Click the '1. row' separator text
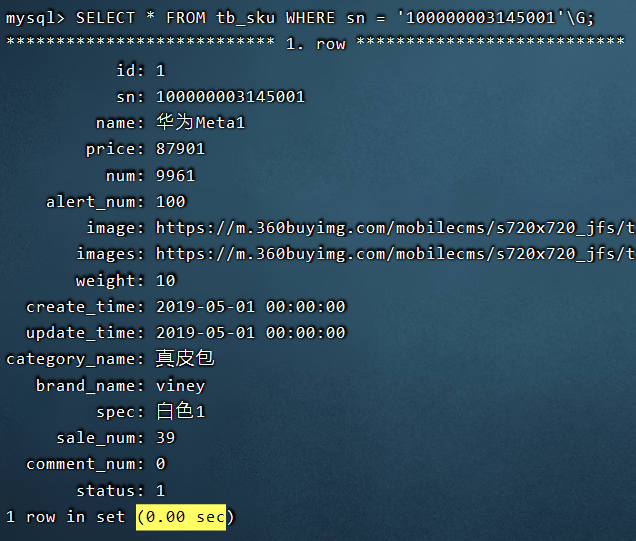This screenshot has height=541, width=636. 316,43
